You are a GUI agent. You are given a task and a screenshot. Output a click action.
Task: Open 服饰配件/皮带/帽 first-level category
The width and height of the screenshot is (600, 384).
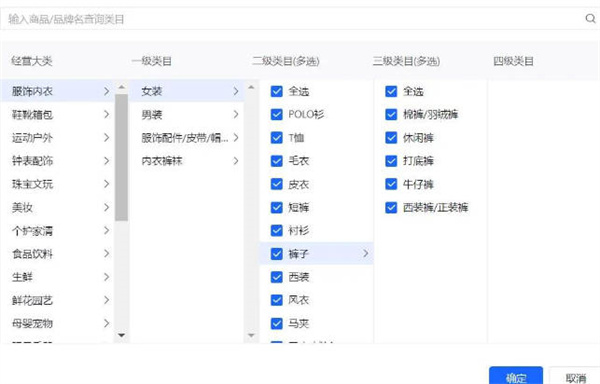[x=187, y=138]
